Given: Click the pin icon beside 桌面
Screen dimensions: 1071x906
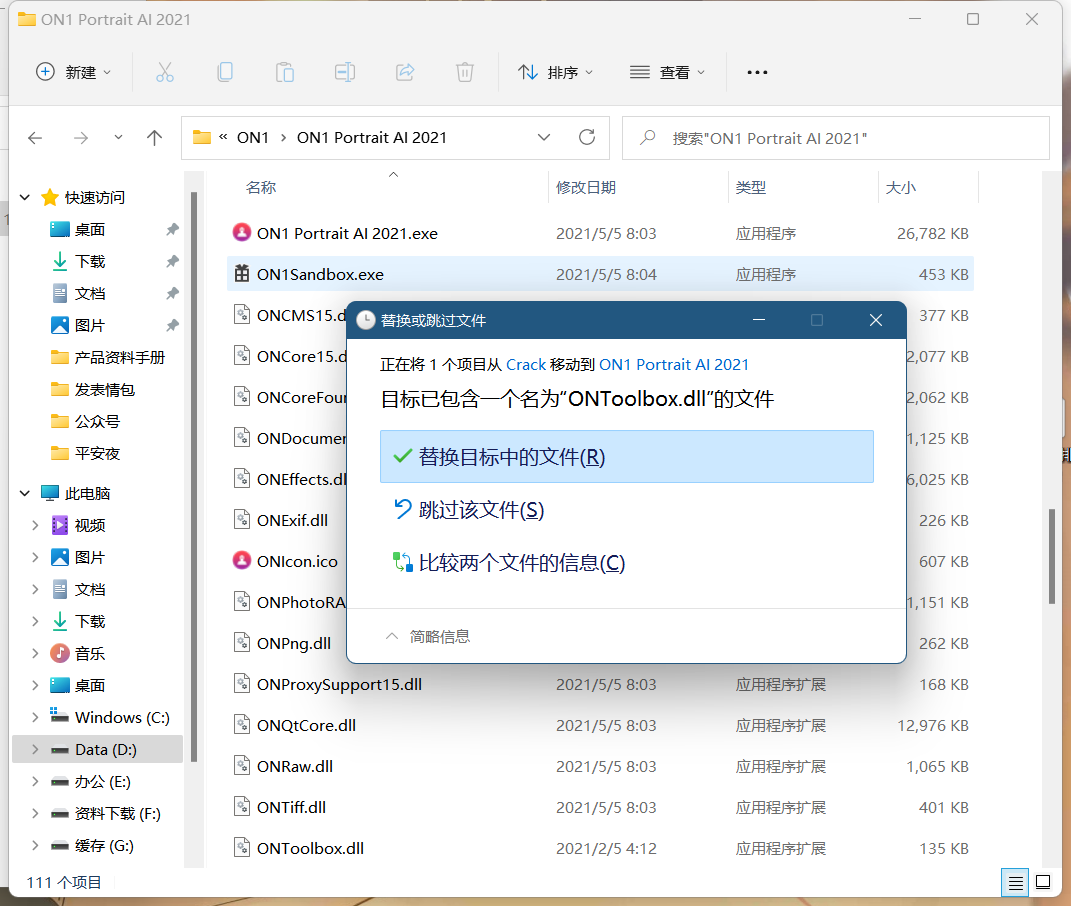Looking at the screenshot, I should 172,230.
